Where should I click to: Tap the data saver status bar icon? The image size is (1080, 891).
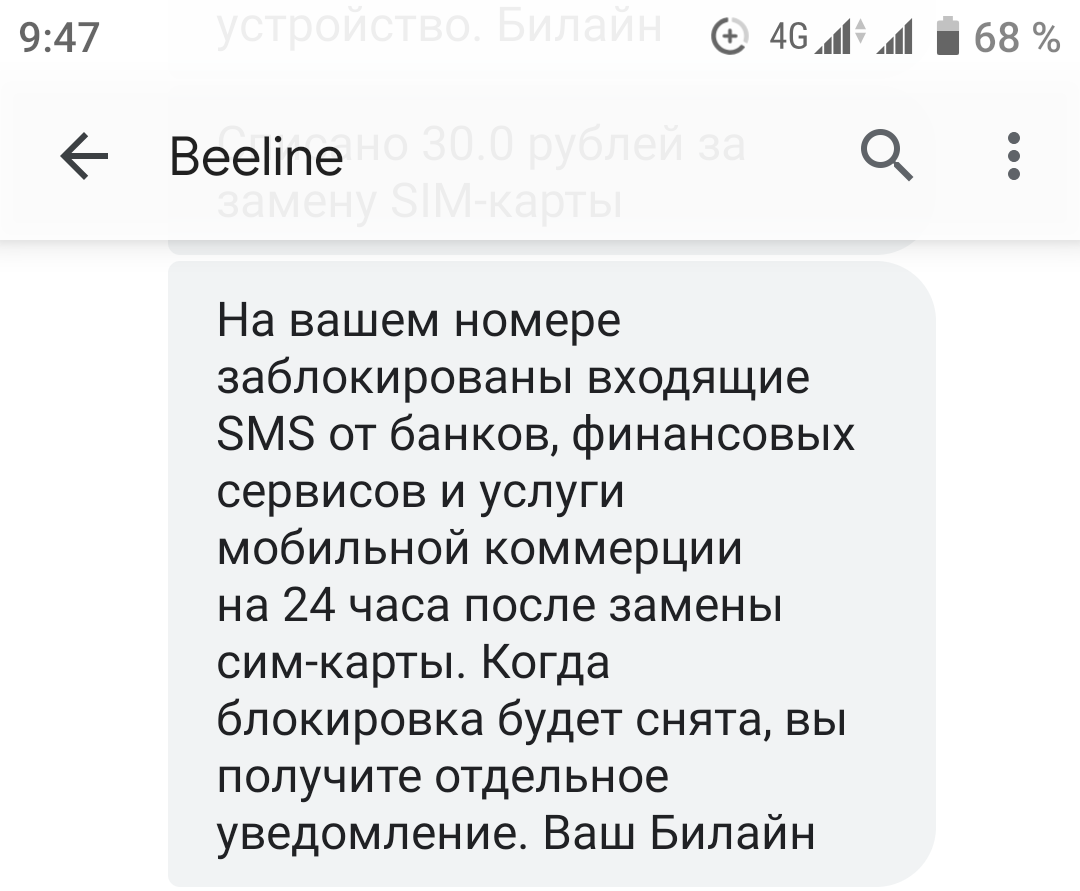point(728,38)
